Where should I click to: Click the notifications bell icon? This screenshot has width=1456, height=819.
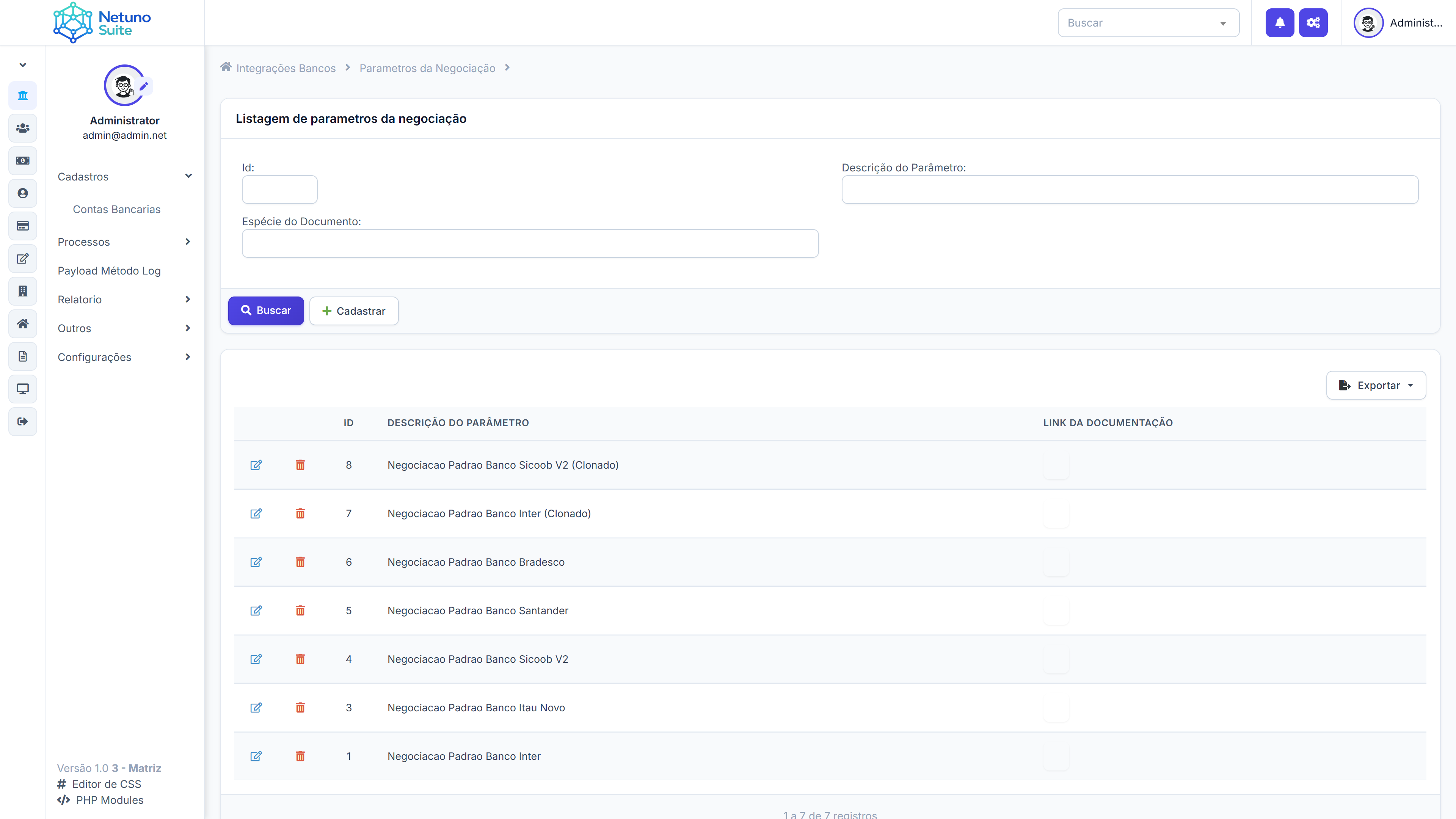(1280, 23)
